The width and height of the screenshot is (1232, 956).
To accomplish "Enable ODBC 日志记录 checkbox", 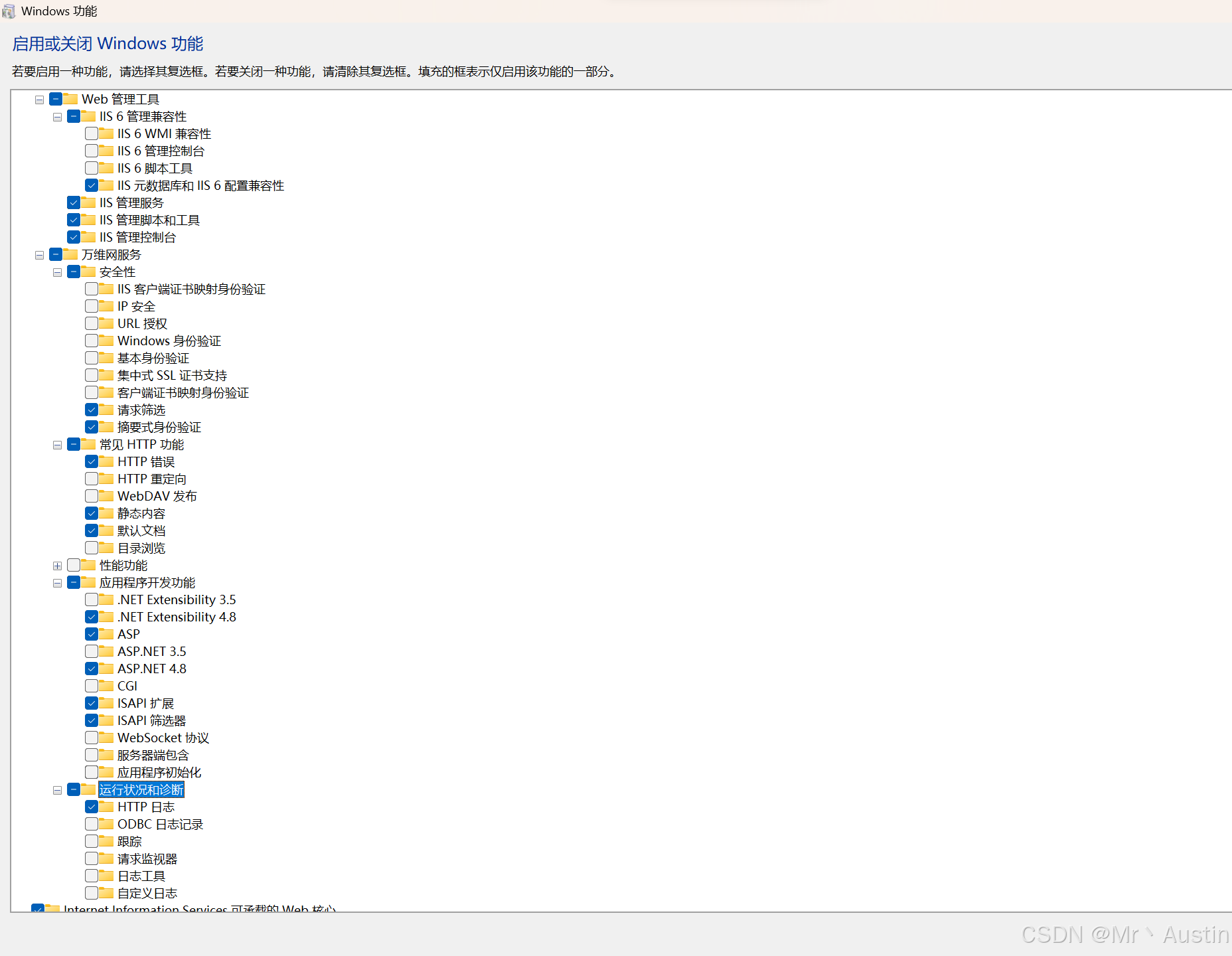I will click(x=92, y=824).
